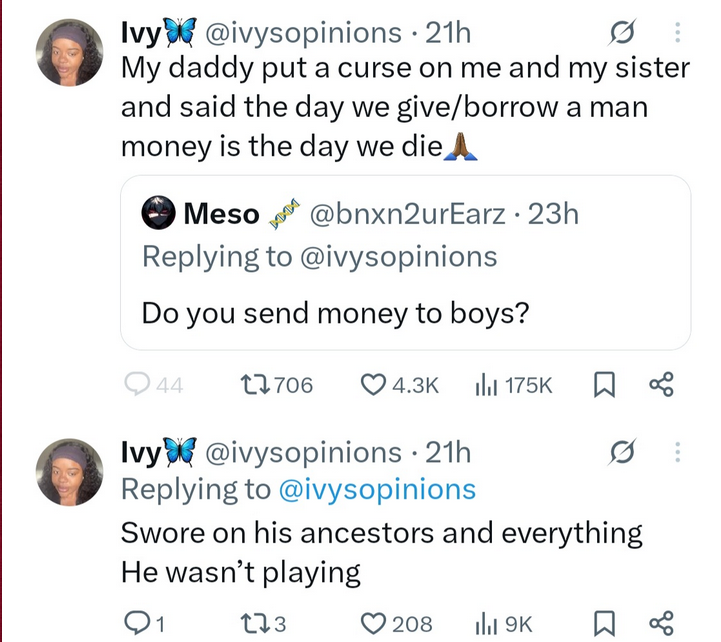Image resolution: width=721 pixels, height=642 pixels.
Task: View analytics showing 175K views
Action: point(485,385)
